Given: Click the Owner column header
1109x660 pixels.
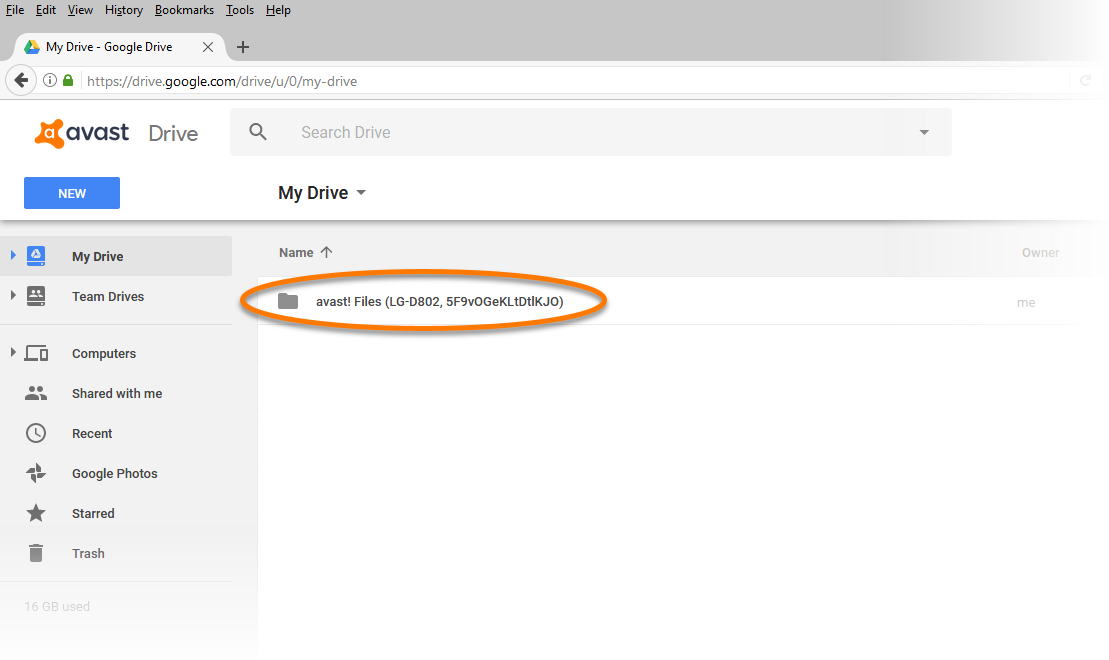Looking at the screenshot, I should coord(1040,253).
